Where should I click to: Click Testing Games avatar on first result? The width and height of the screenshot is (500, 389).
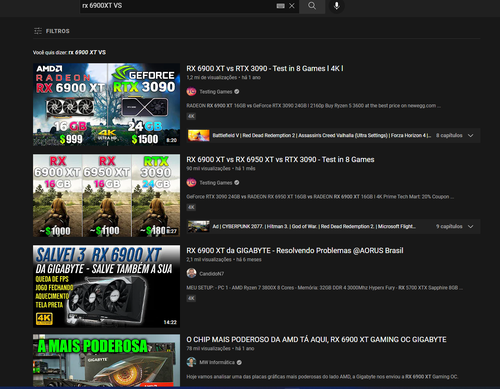tap(191, 91)
